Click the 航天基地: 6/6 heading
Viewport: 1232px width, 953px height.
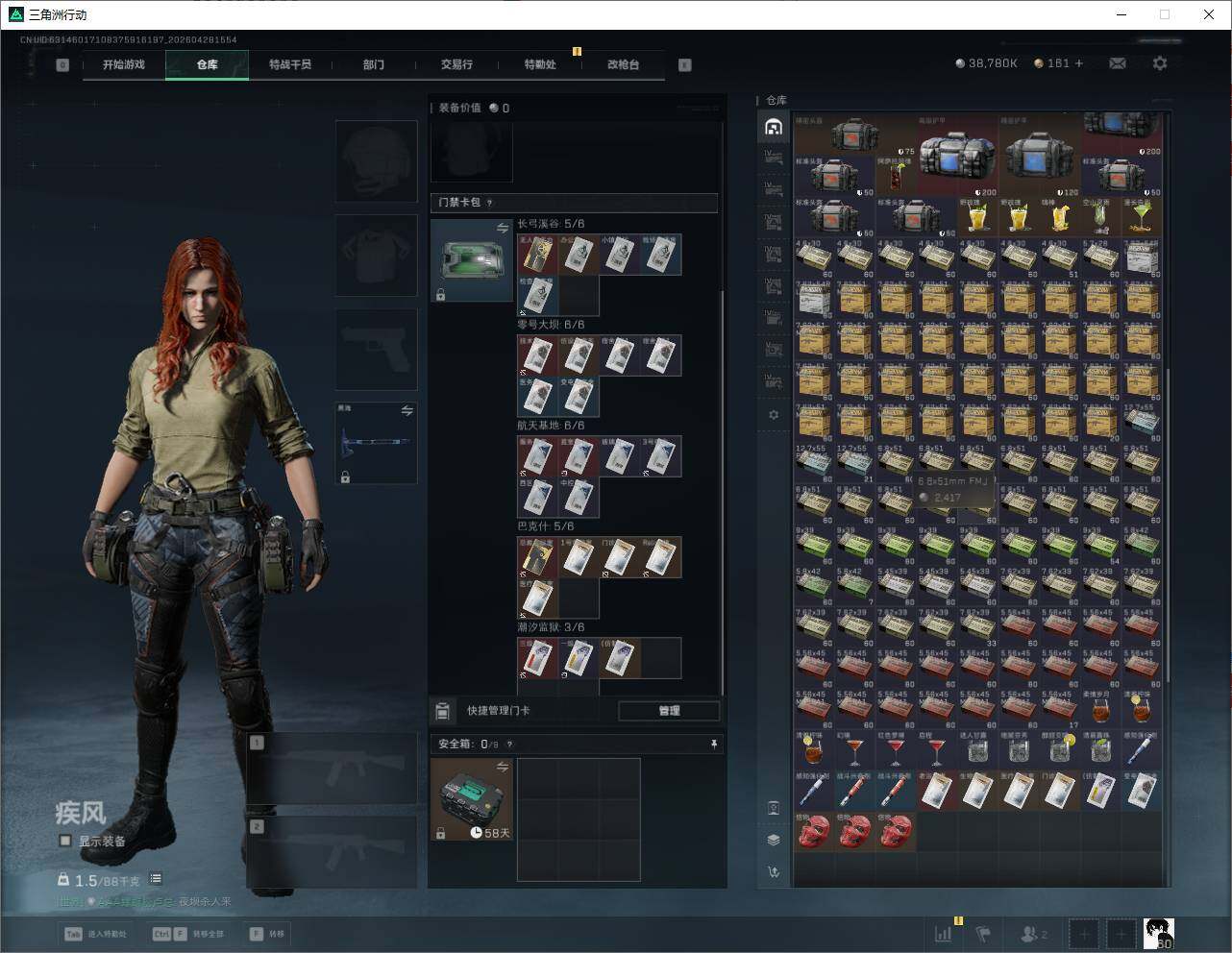coord(551,426)
